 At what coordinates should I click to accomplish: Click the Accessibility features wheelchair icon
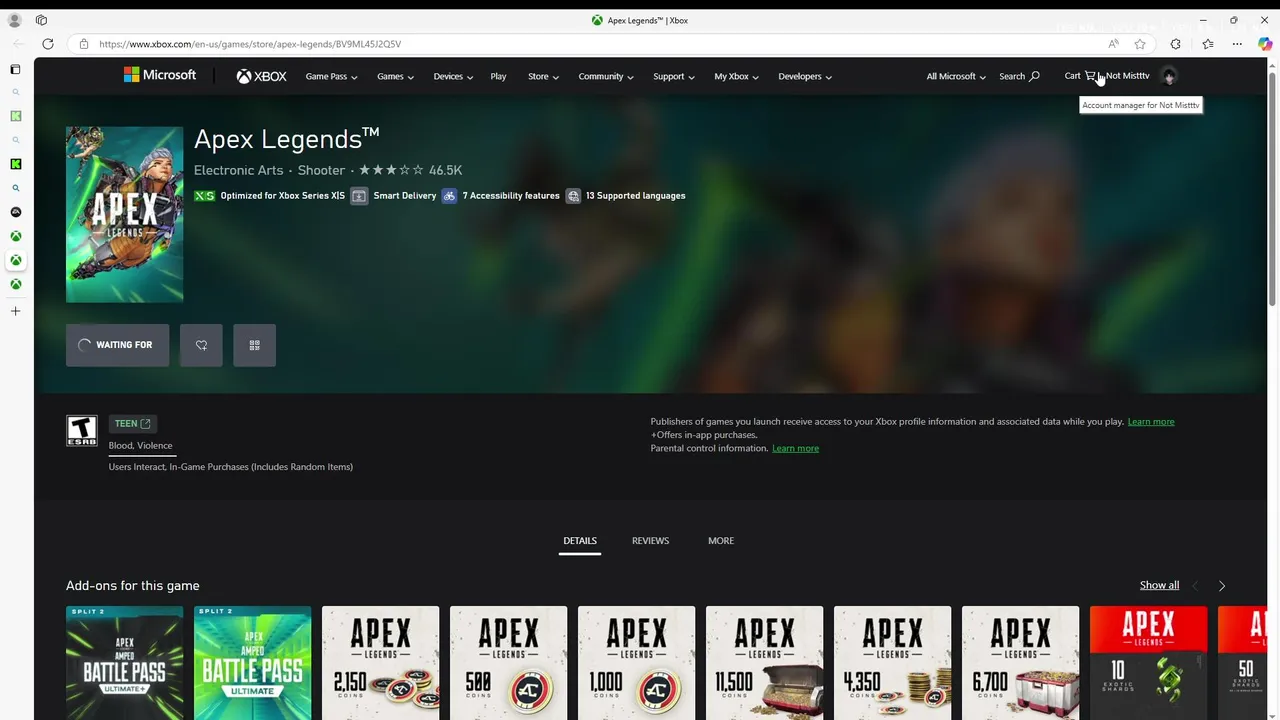pyautogui.click(x=449, y=196)
